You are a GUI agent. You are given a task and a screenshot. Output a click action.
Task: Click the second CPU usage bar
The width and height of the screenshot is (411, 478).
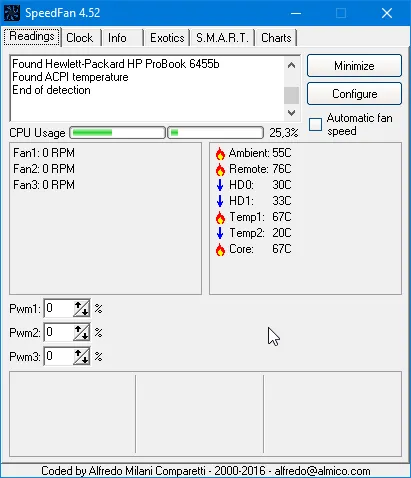click(215, 133)
